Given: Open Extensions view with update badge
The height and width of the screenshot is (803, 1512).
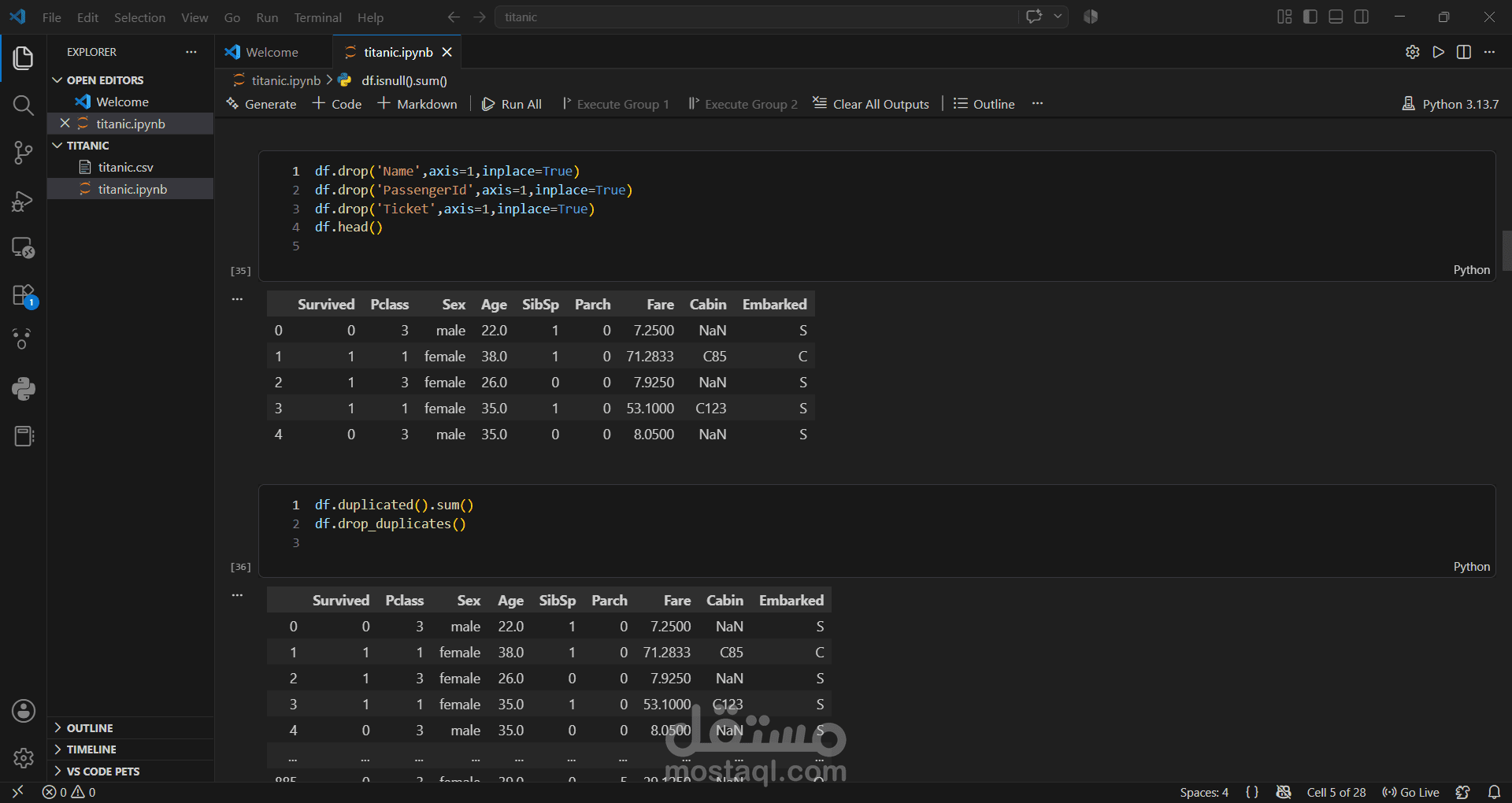Looking at the screenshot, I should point(24,296).
